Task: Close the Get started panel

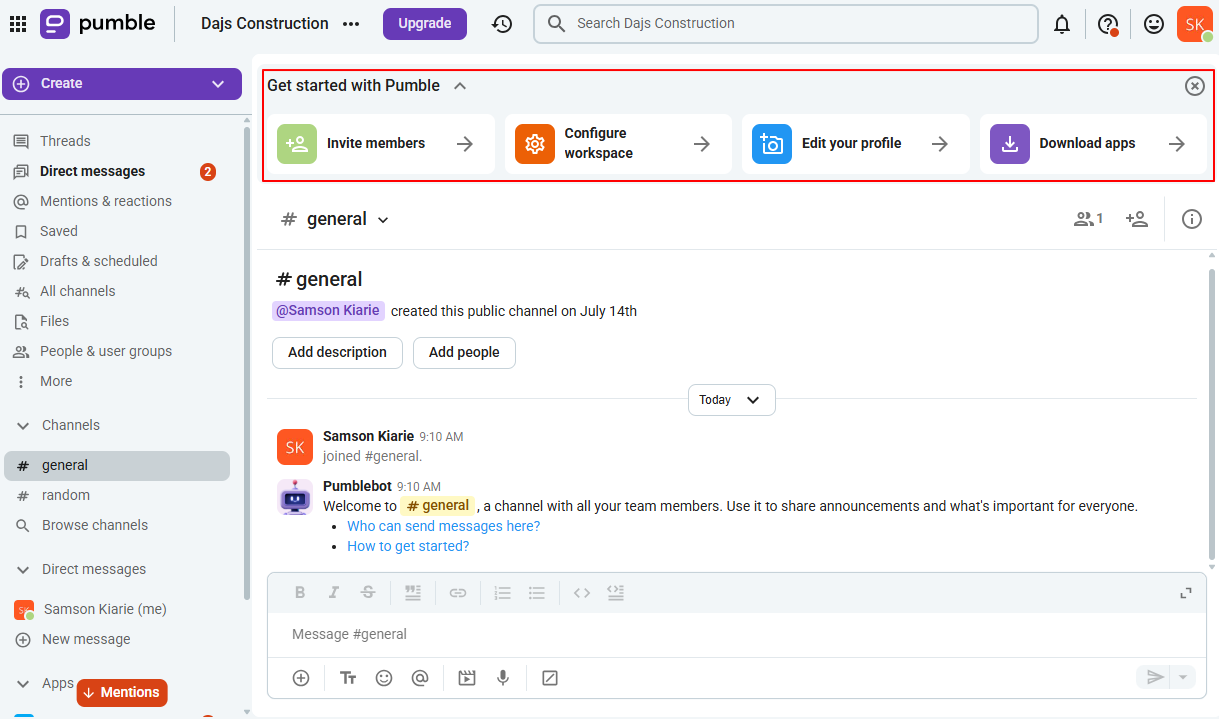Action: [x=1195, y=86]
